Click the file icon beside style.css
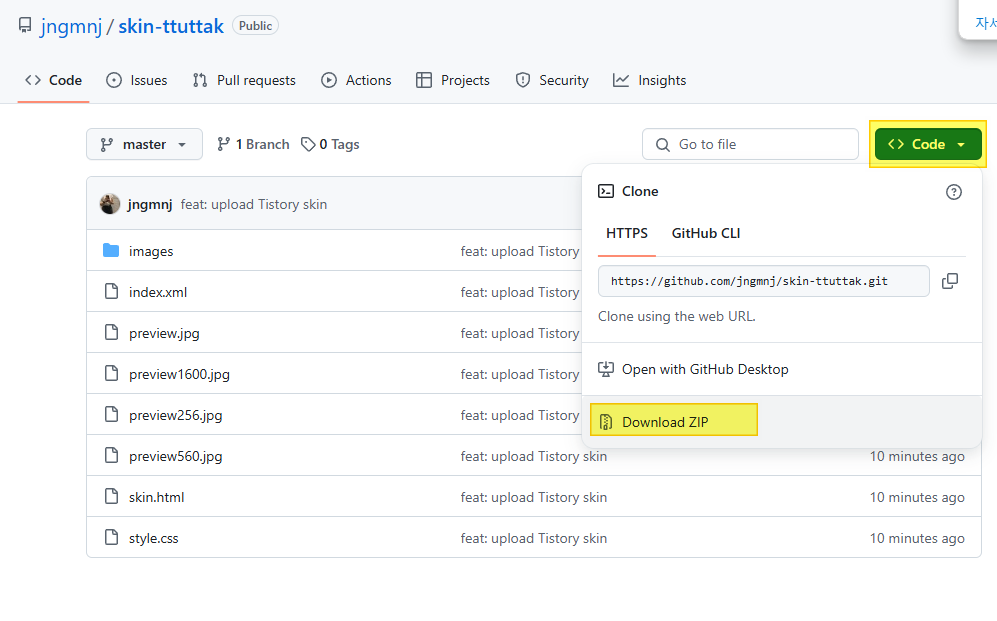The width and height of the screenshot is (997, 621). click(x=111, y=538)
